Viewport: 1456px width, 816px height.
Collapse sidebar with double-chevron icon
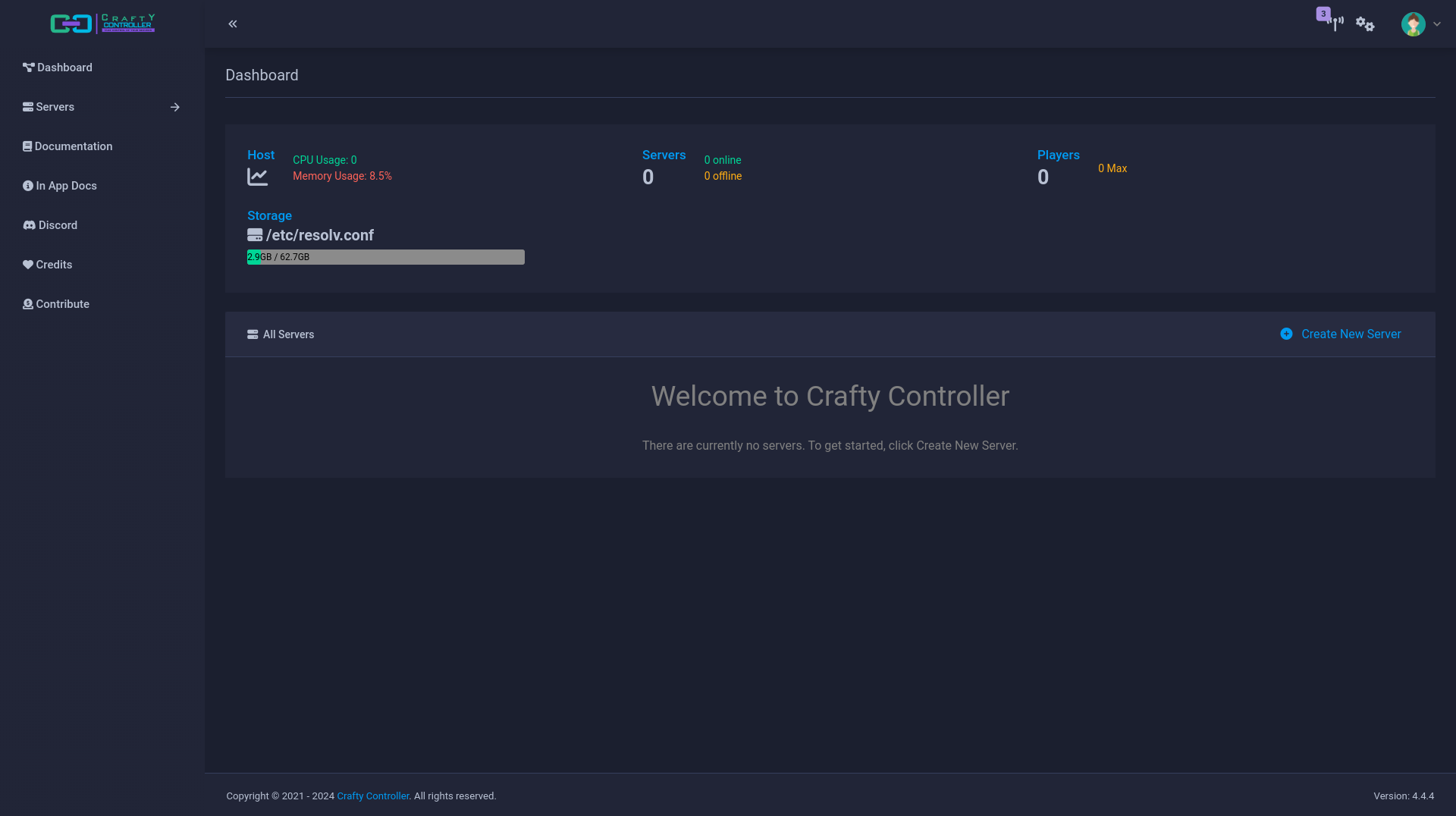click(233, 24)
